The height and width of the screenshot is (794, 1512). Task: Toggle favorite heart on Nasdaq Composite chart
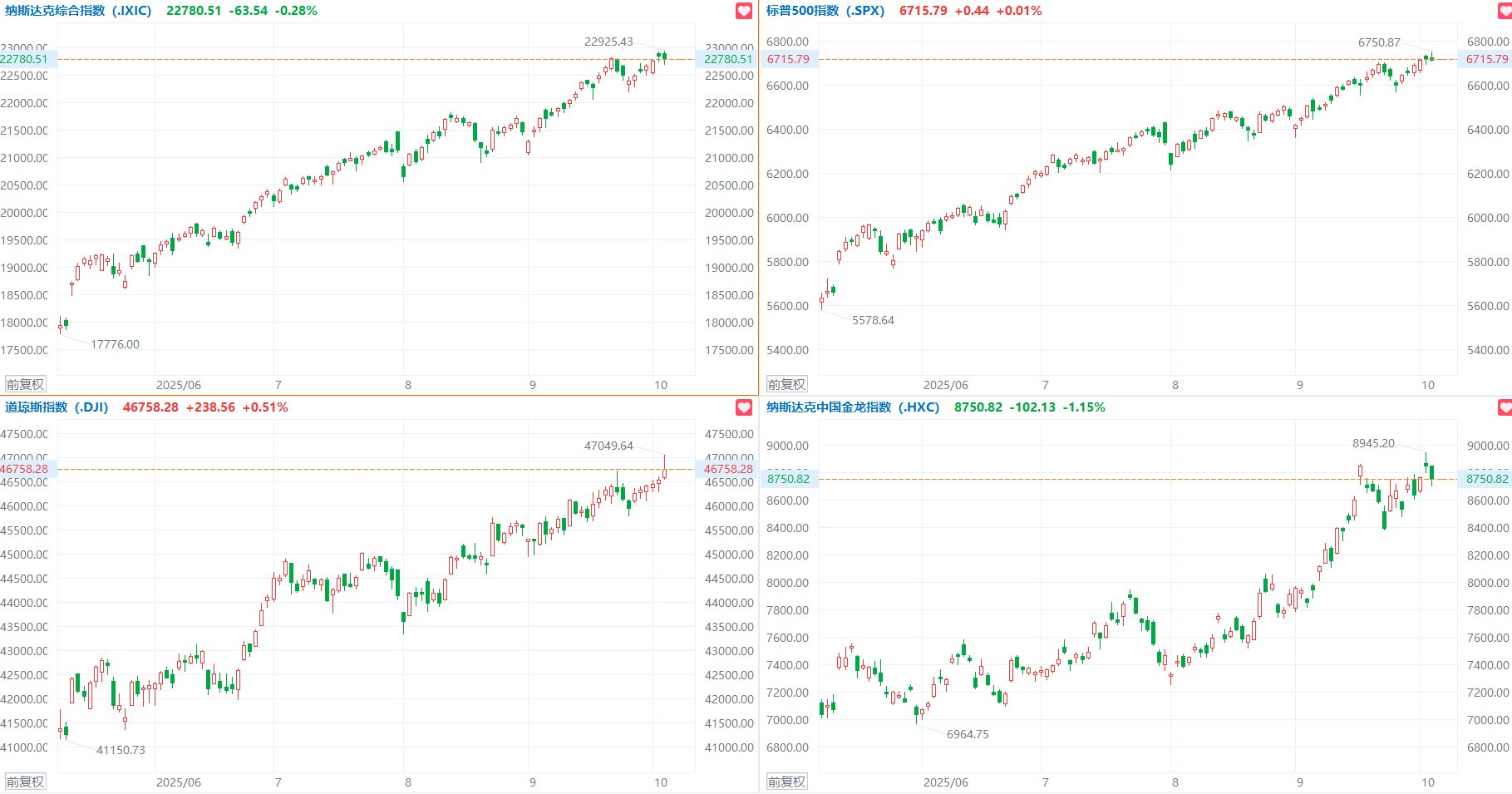tap(744, 11)
